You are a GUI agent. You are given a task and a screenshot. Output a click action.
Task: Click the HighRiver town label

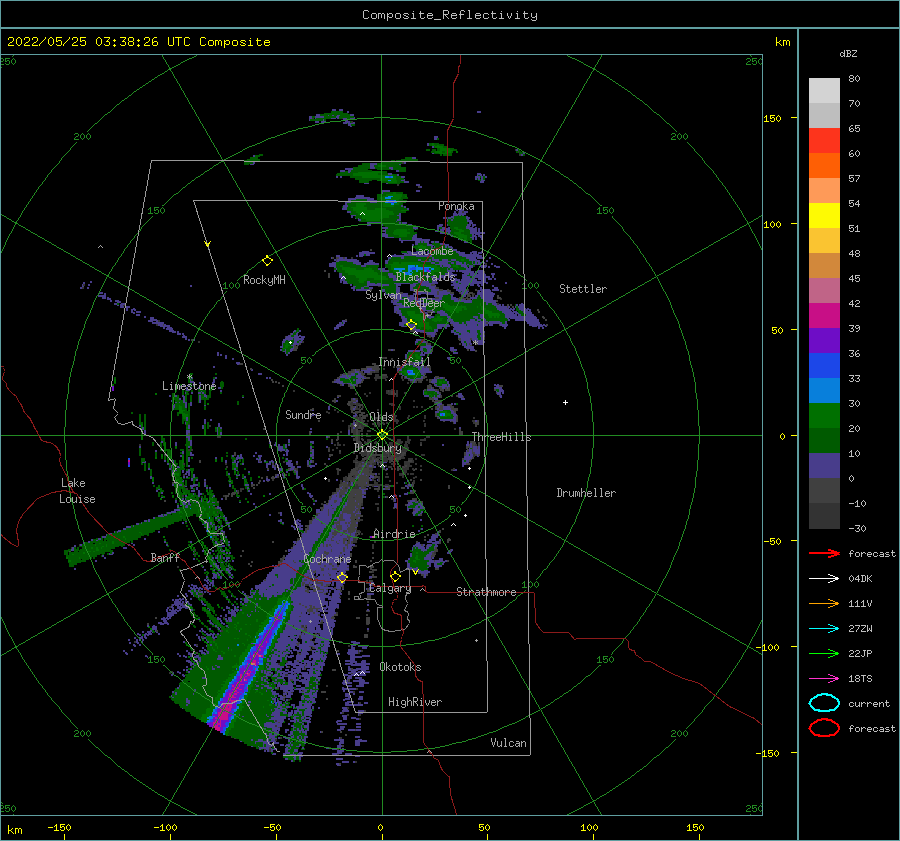point(415,702)
